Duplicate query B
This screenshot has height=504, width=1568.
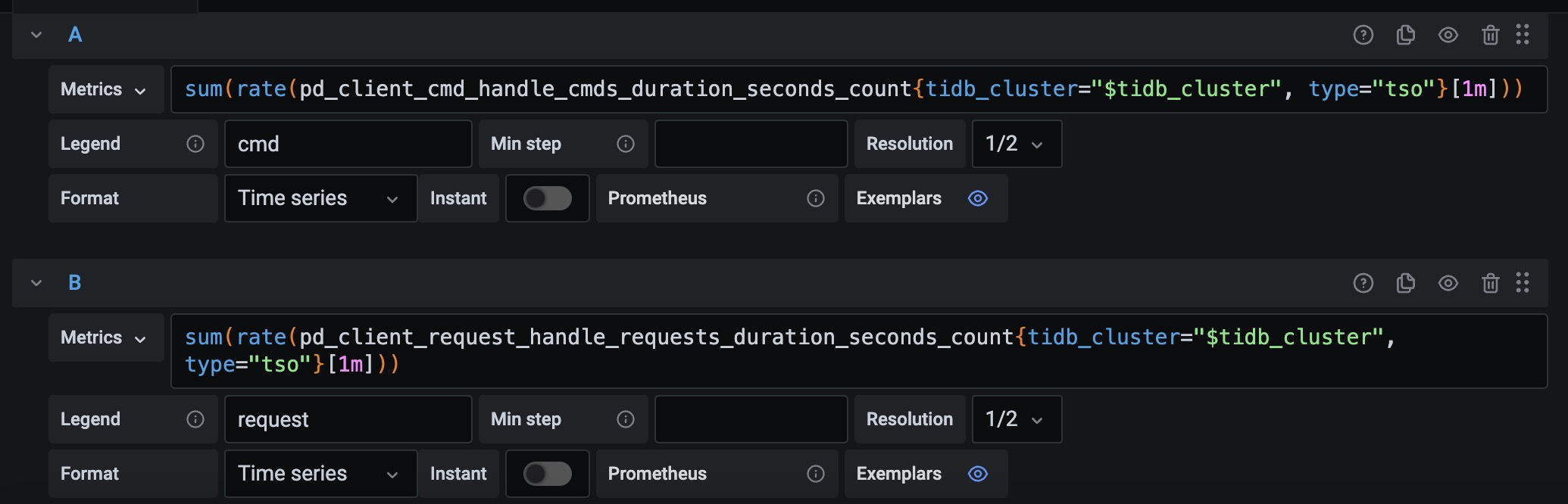pyautogui.click(x=1405, y=283)
